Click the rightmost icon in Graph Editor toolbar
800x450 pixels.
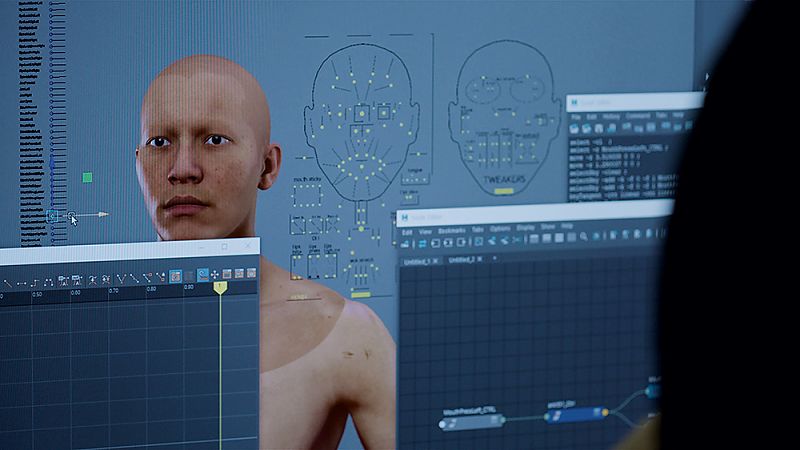[251, 273]
